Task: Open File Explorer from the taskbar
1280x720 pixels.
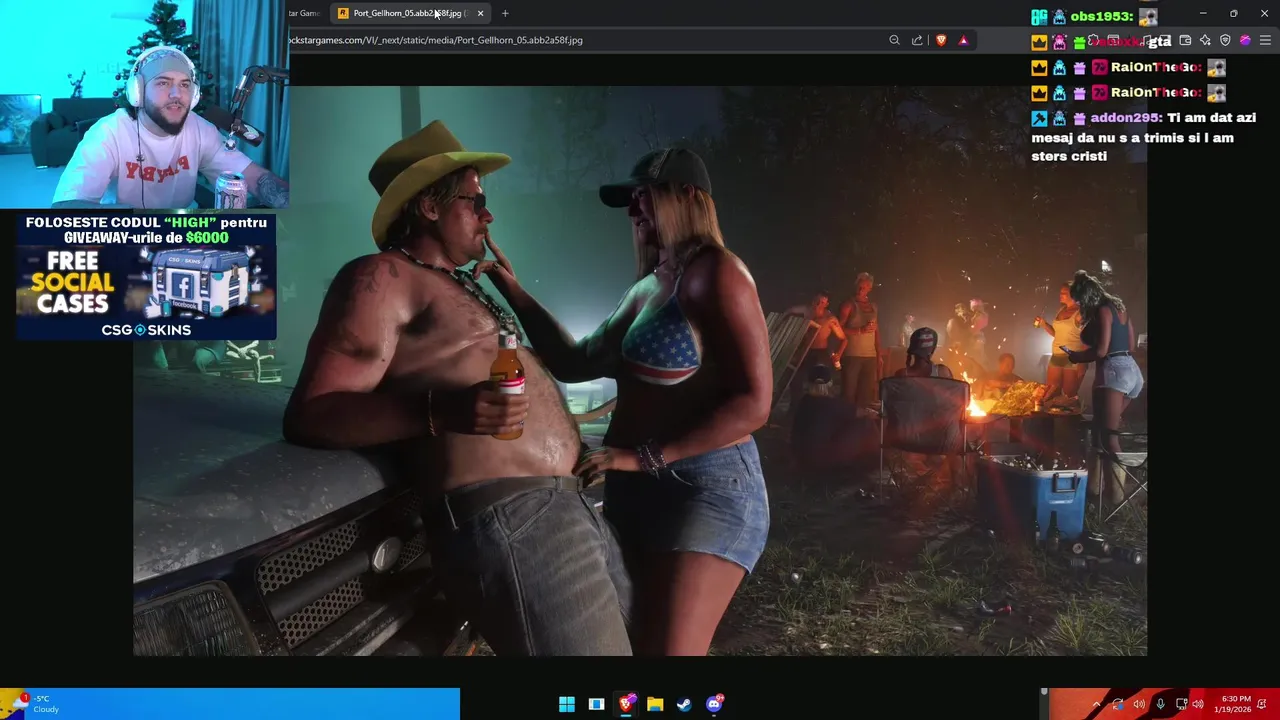Action: (655, 704)
